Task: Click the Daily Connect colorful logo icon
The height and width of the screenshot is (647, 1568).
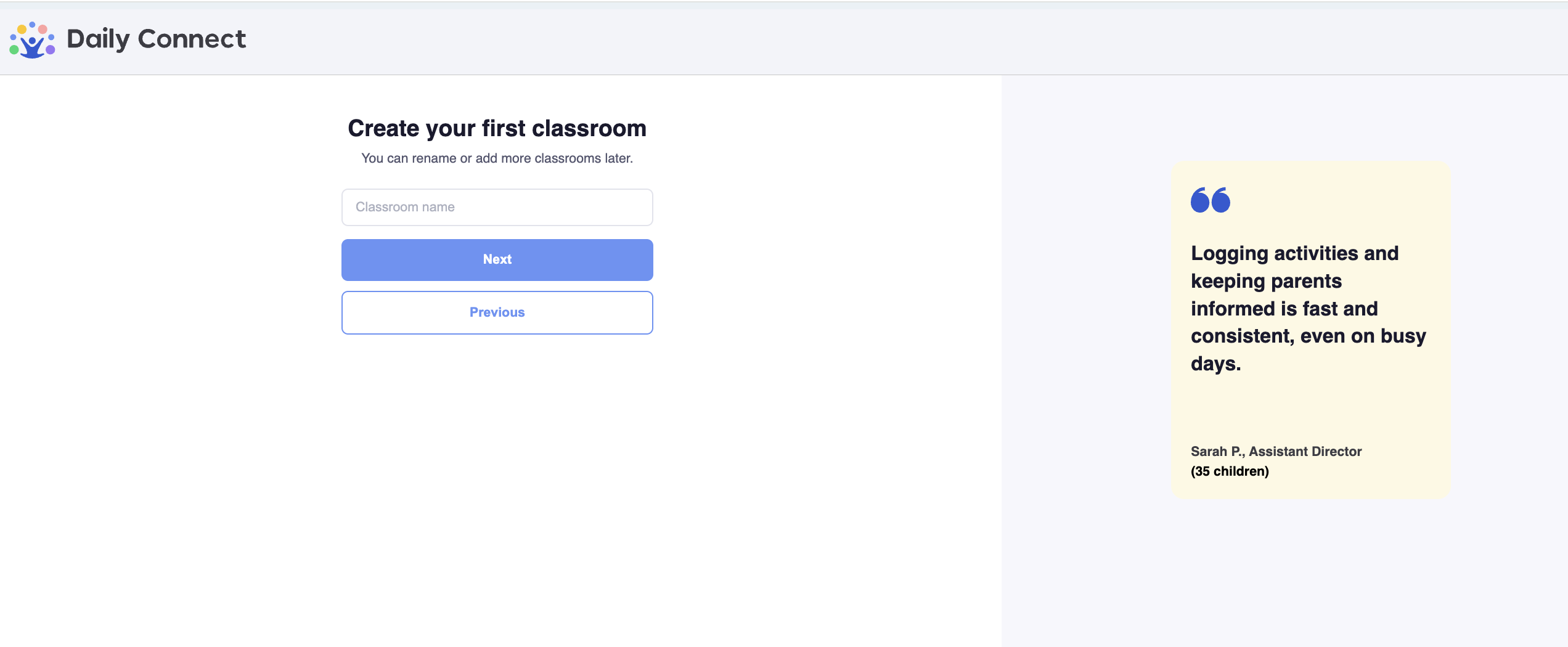Action: 32,40
